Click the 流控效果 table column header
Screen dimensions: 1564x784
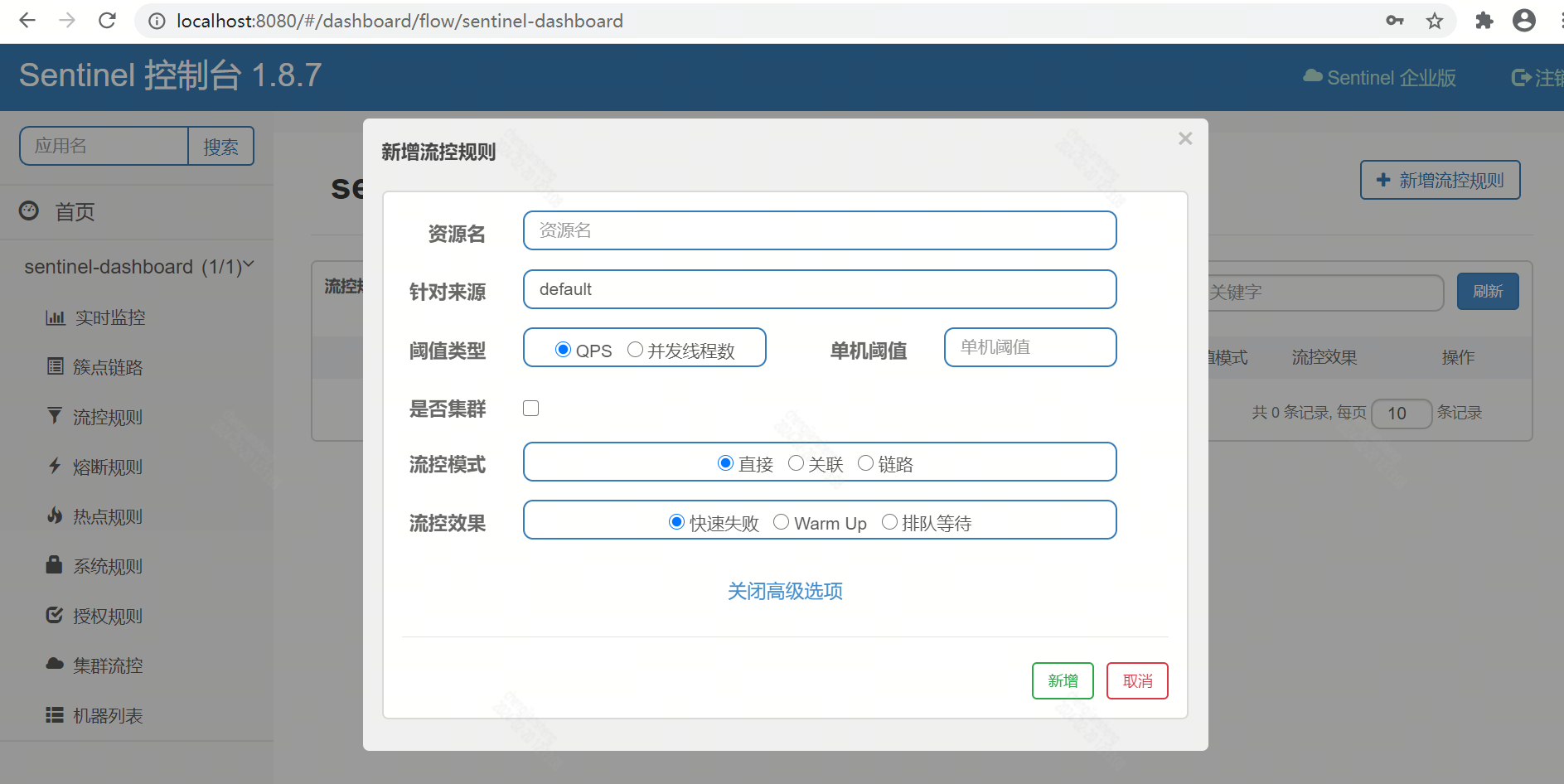1324,357
